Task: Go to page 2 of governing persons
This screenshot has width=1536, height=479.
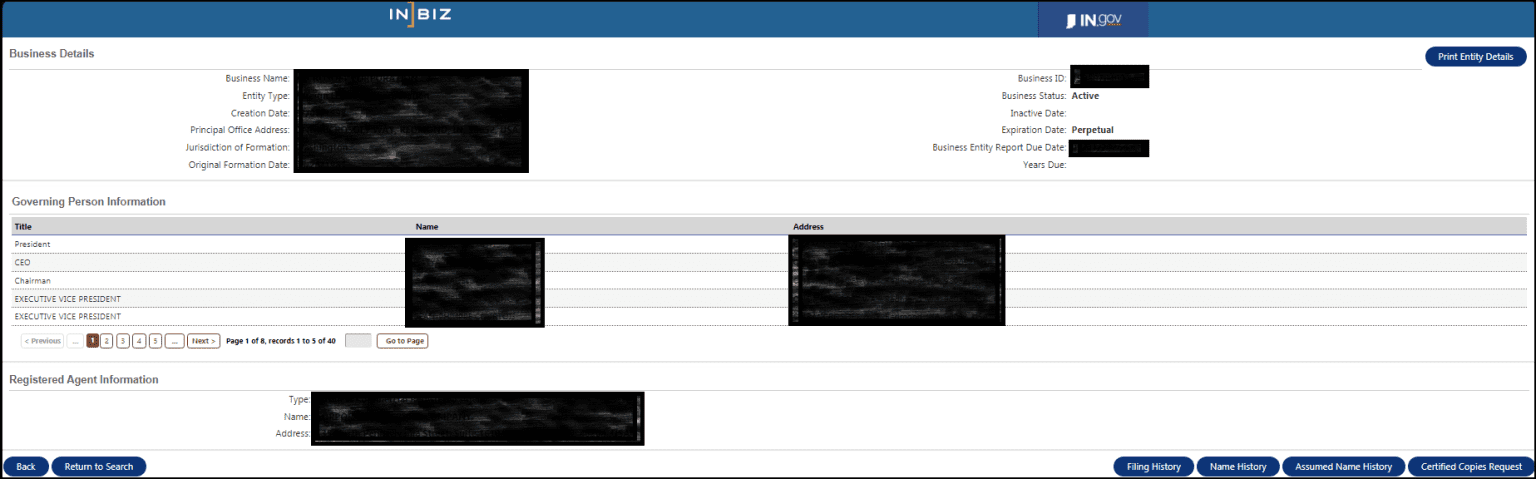Action: [107, 341]
